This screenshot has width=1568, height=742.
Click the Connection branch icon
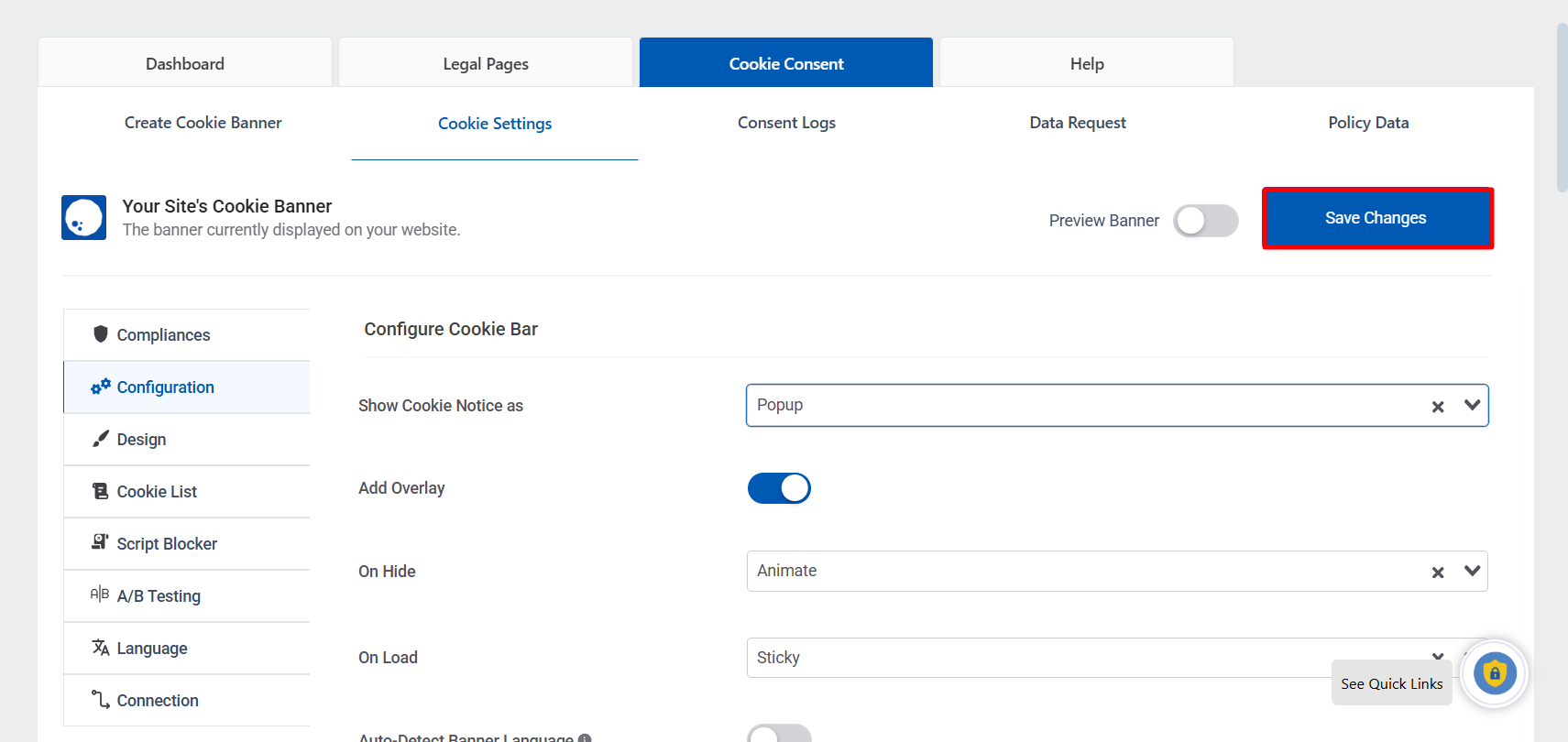pos(101,699)
